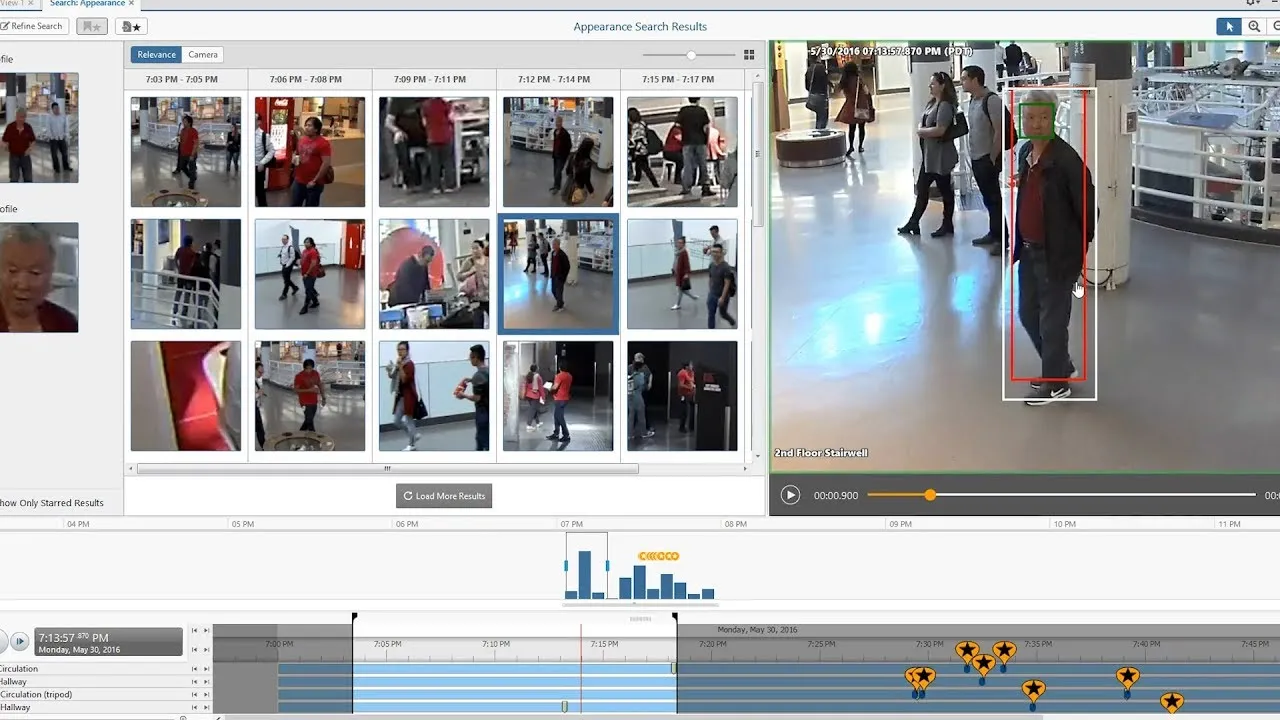Click next event icon for Circulation row
The image size is (1280, 720).
206,669
